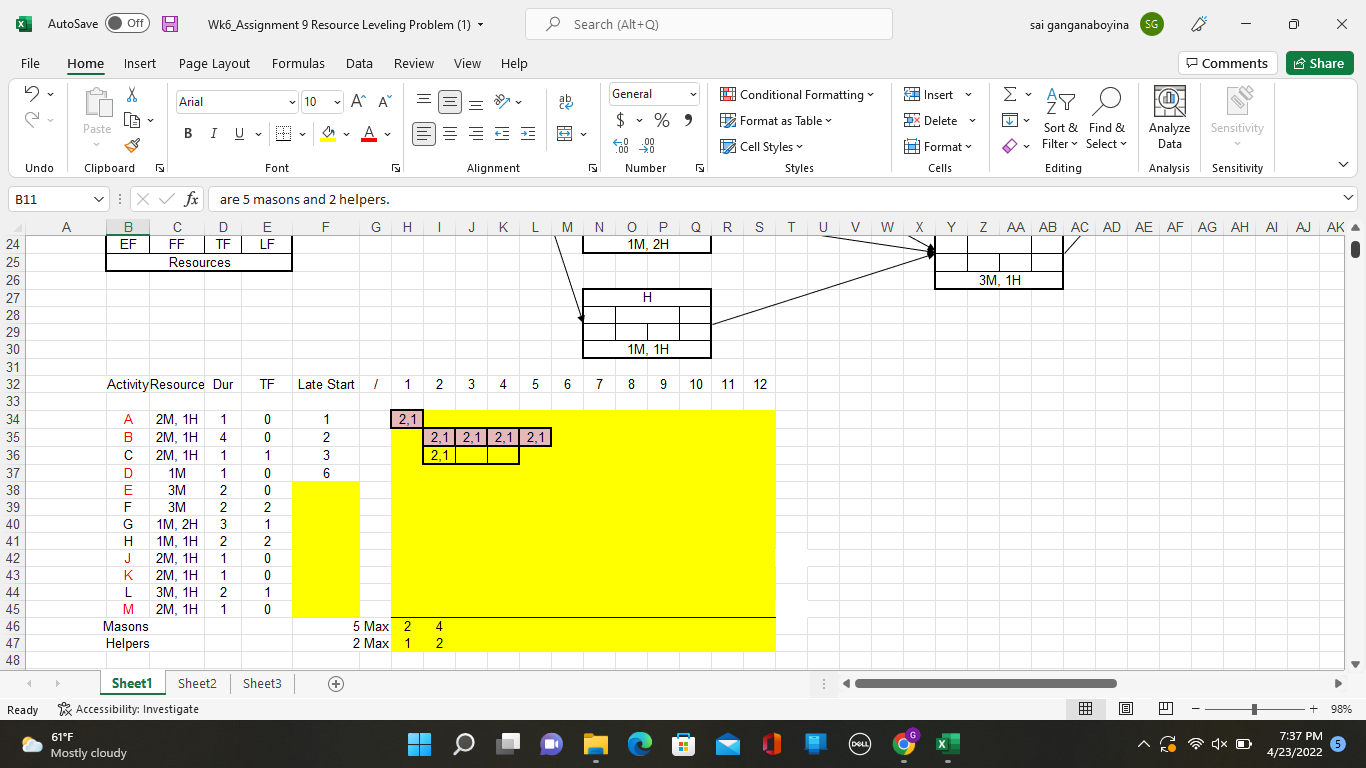This screenshot has height=768, width=1366.
Task: Toggle the AutoSave switch
Action: pos(127,24)
